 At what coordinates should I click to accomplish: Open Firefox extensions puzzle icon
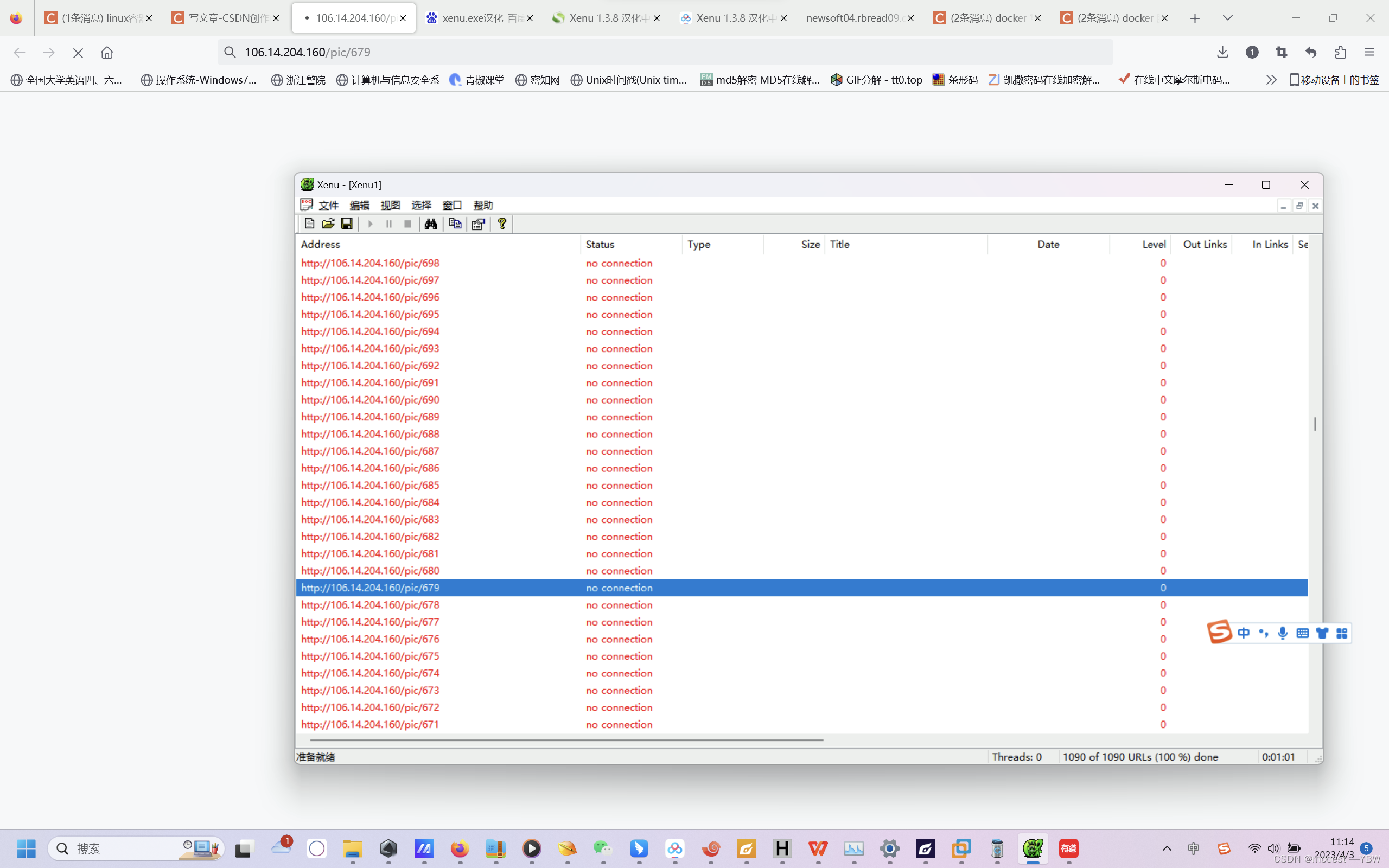point(1340,52)
